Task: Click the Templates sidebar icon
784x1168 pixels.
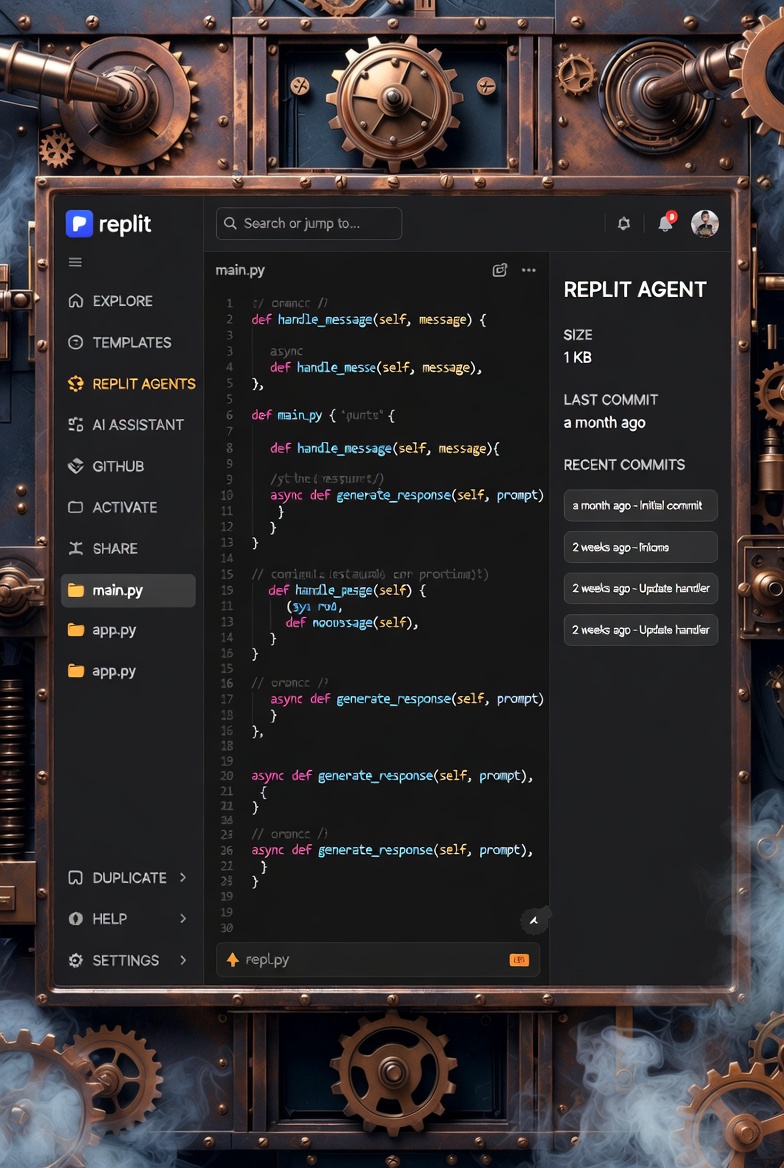Action: (75, 343)
